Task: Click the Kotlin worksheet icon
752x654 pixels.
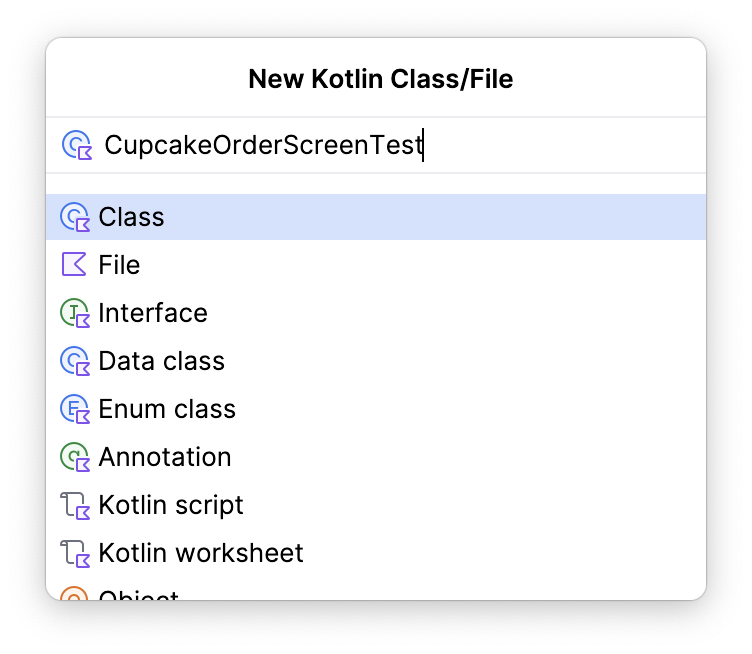Action: point(75,553)
